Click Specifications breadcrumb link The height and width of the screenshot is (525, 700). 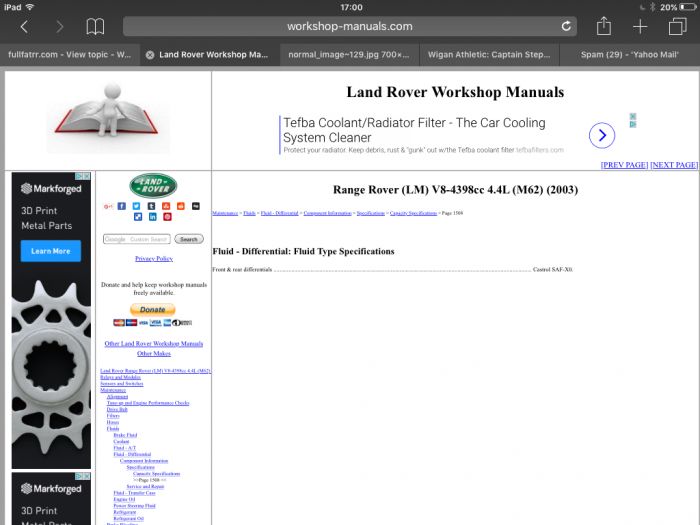371,213
